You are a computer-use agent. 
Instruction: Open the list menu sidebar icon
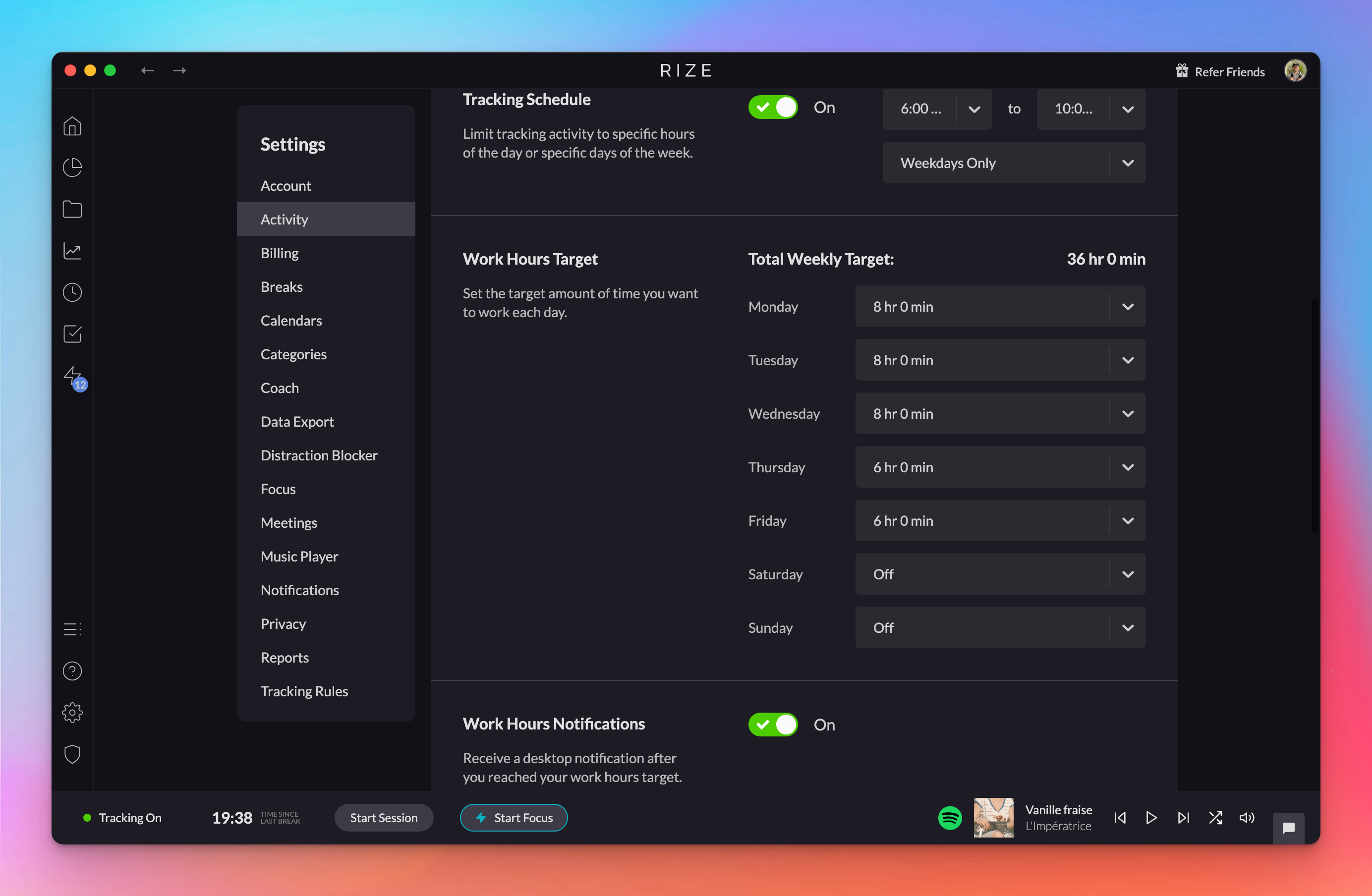click(x=72, y=629)
